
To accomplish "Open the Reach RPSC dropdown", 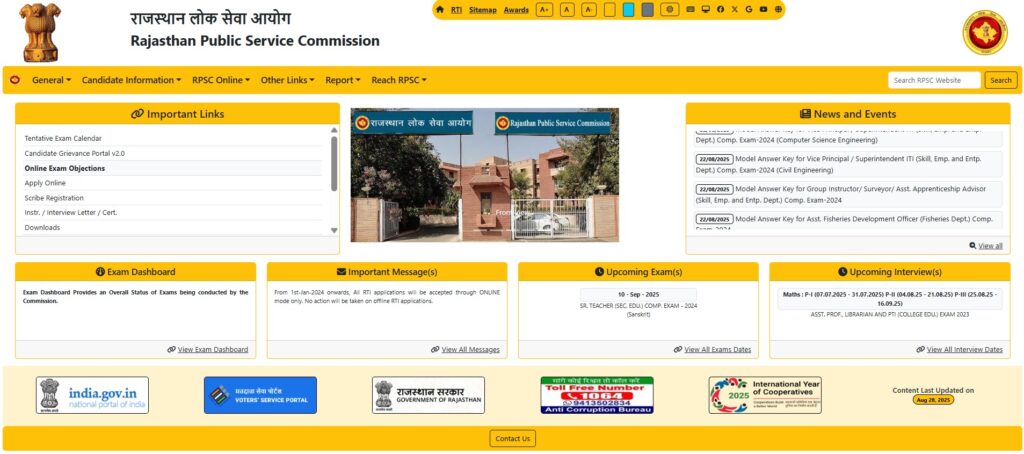I will click(x=399, y=80).
